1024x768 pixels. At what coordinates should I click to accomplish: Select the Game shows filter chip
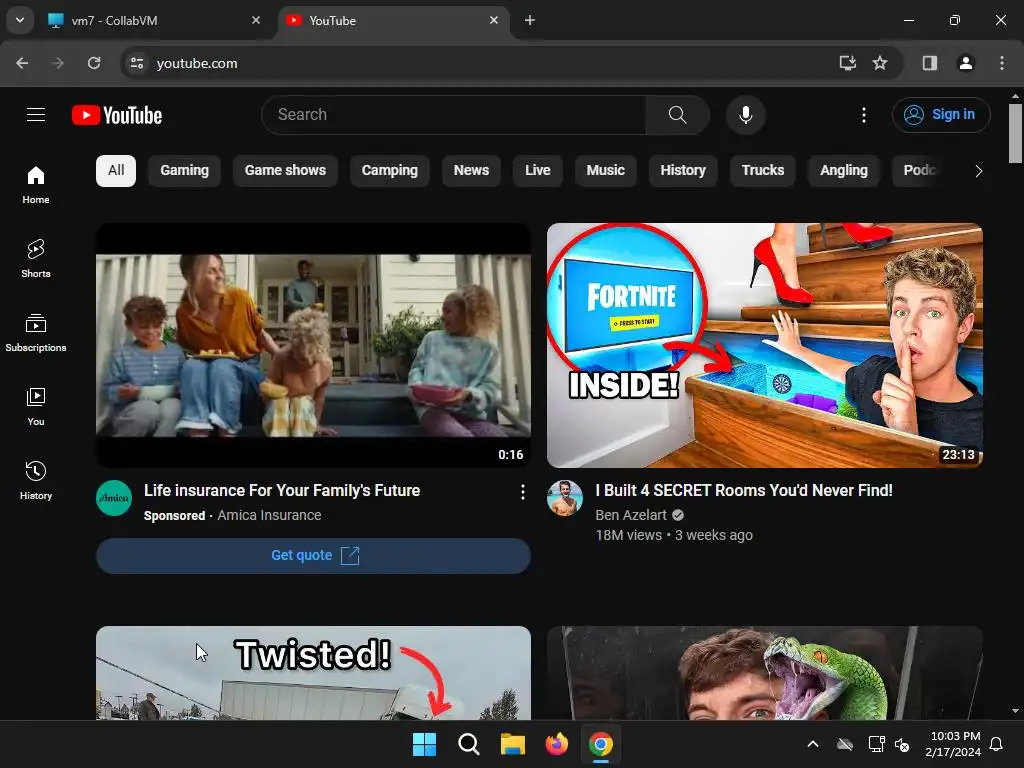coord(285,170)
